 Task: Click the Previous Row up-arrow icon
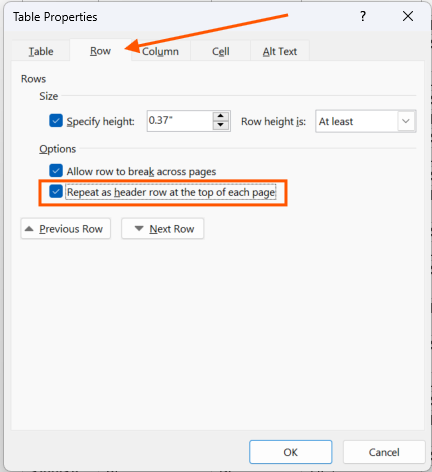click(x=29, y=229)
